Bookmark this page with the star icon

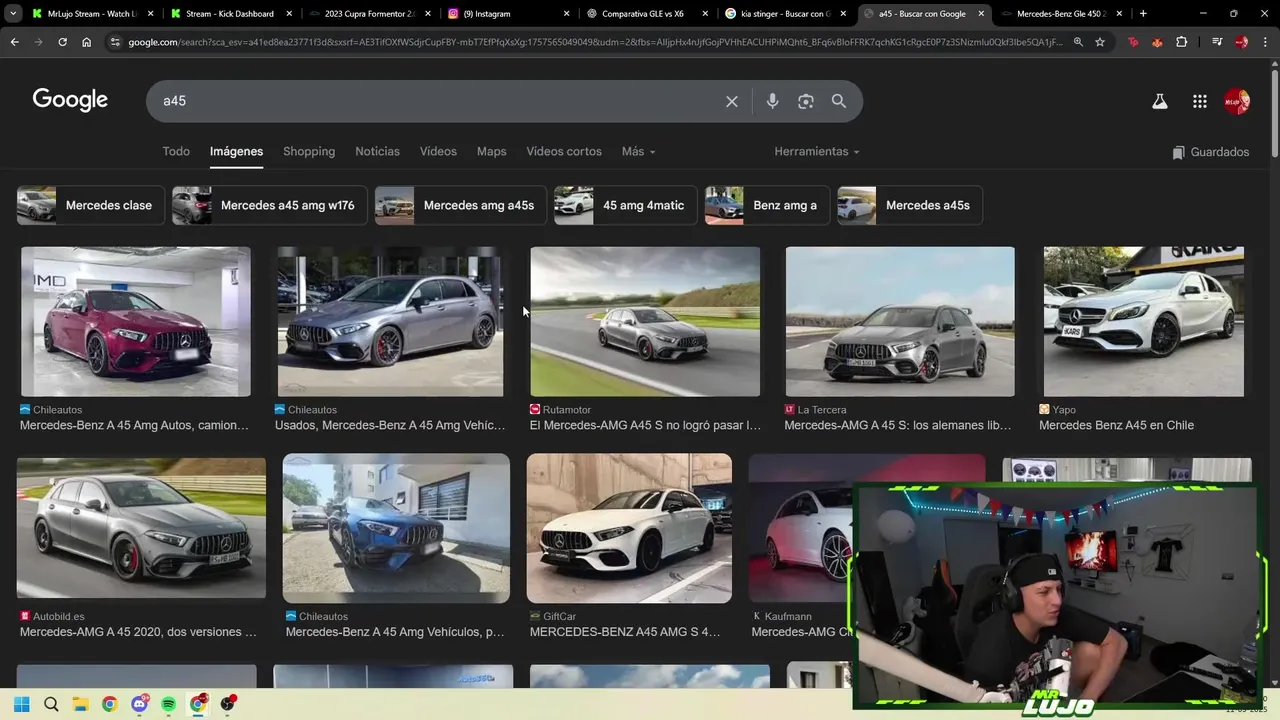1100,42
